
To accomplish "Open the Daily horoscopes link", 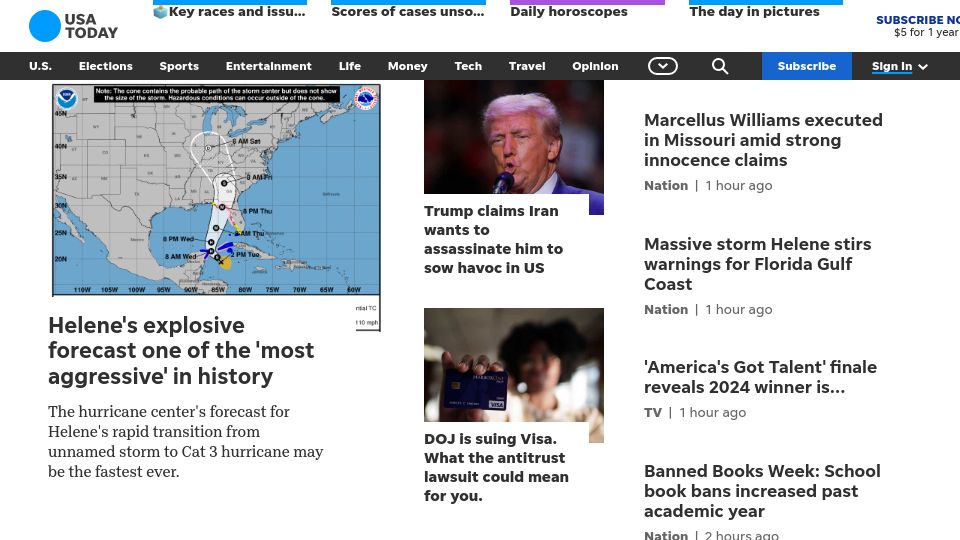I will pos(569,12).
